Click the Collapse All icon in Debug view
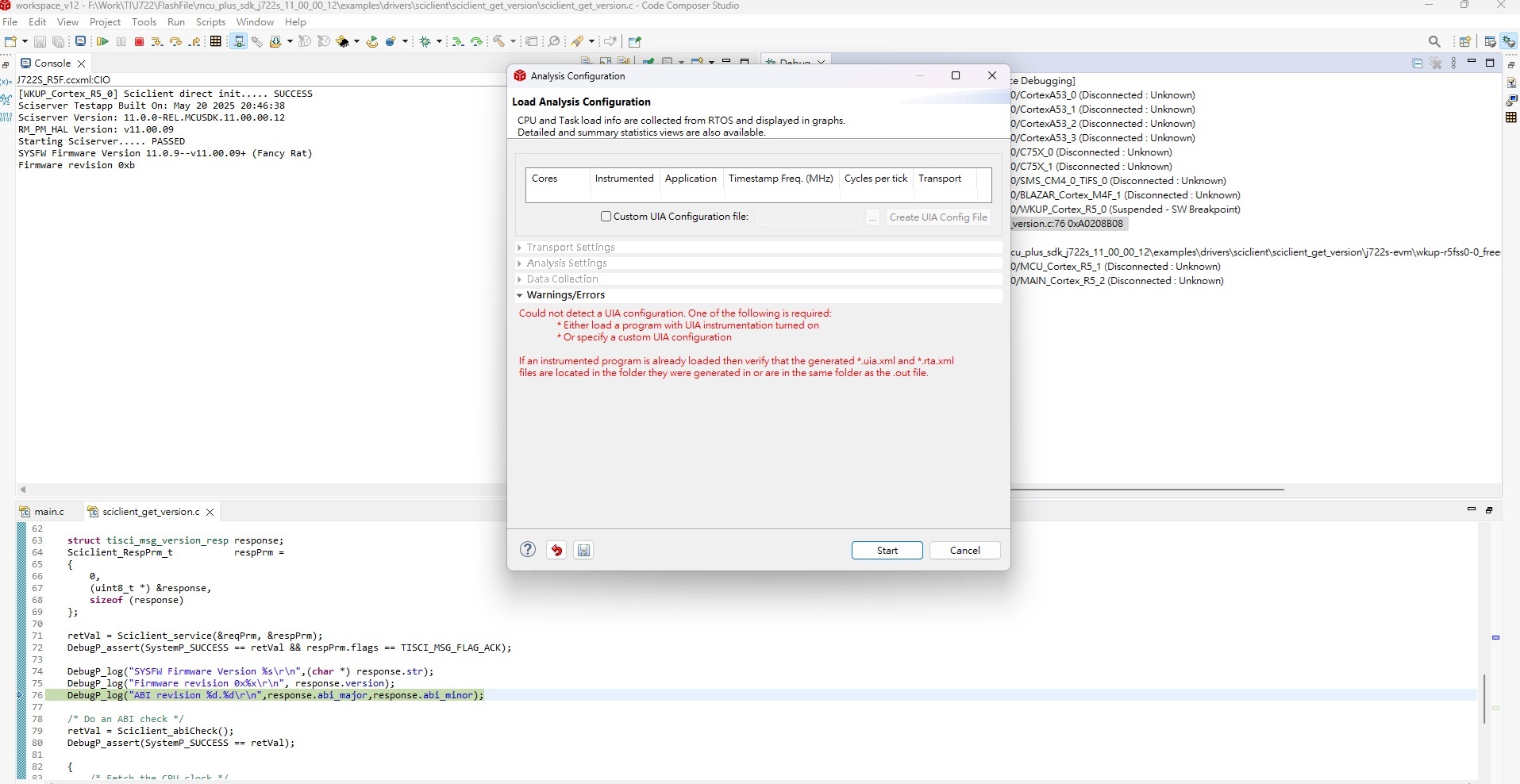Image resolution: width=1520 pixels, height=784 pixels. point(1418,63)
